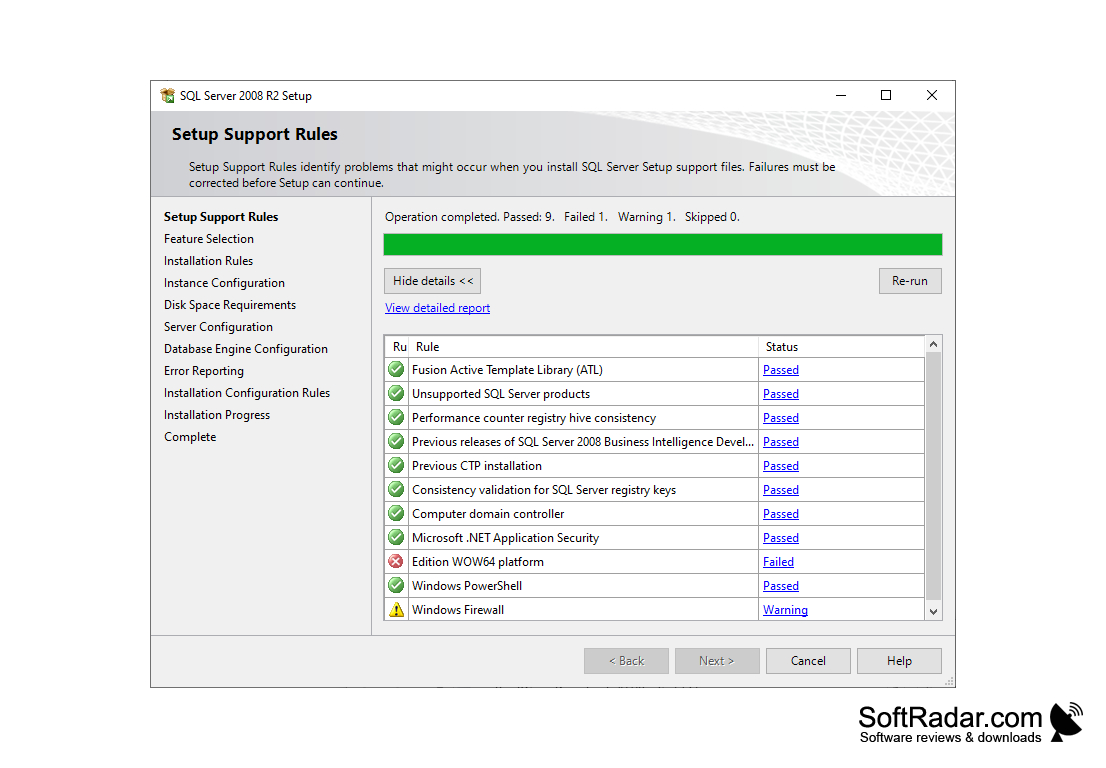Select Installation Rules step in sidebar
Screen dimensions: 1106x768
pyautogui.click(x=208, y=261)
